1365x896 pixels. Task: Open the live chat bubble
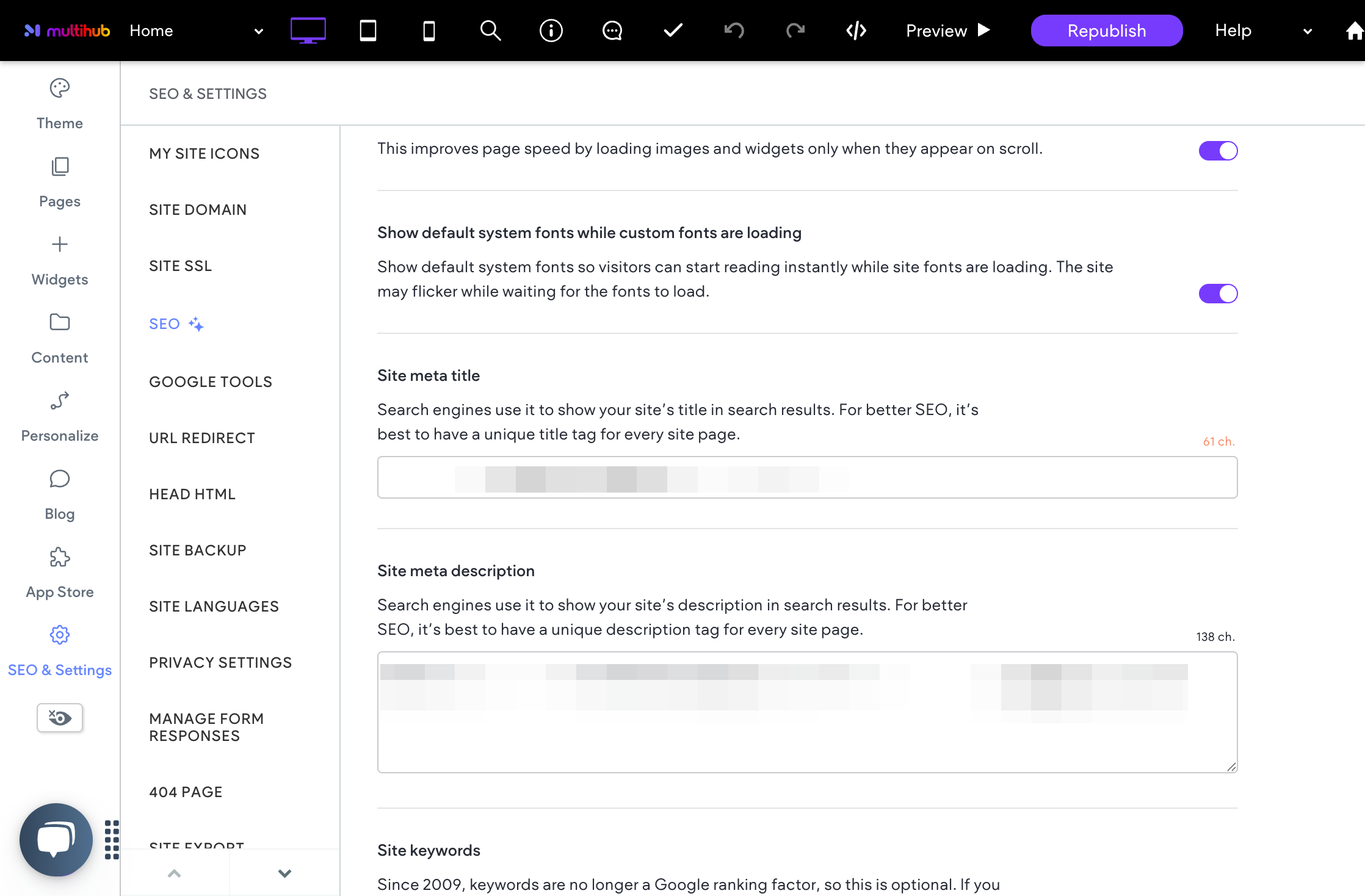pyautogui.click(x=56, y=840)
